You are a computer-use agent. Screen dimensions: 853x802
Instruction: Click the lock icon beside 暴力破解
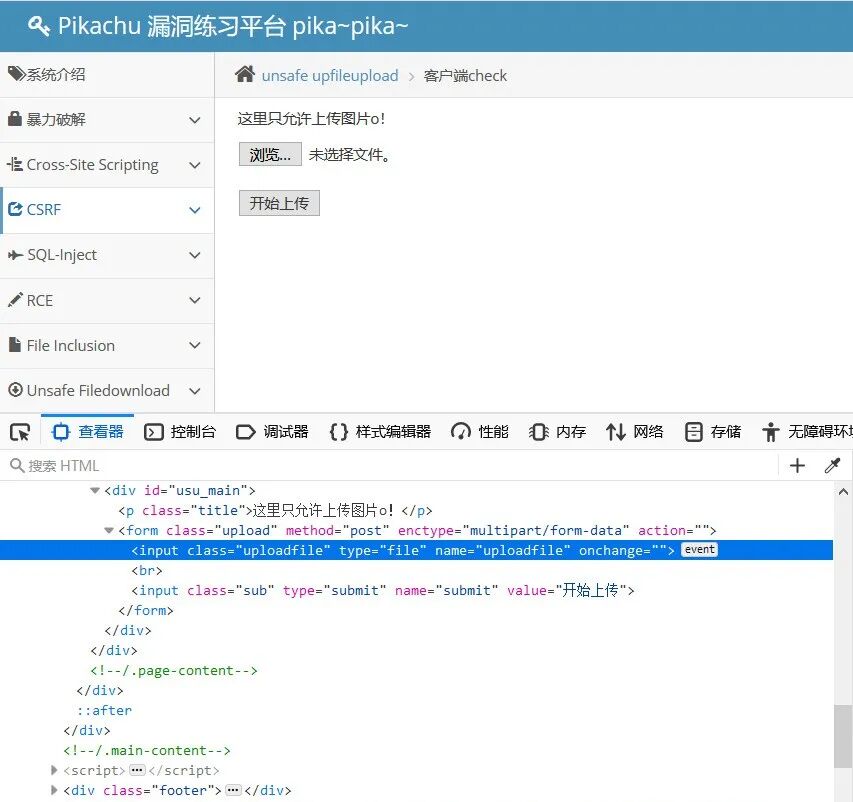point(15,119)
